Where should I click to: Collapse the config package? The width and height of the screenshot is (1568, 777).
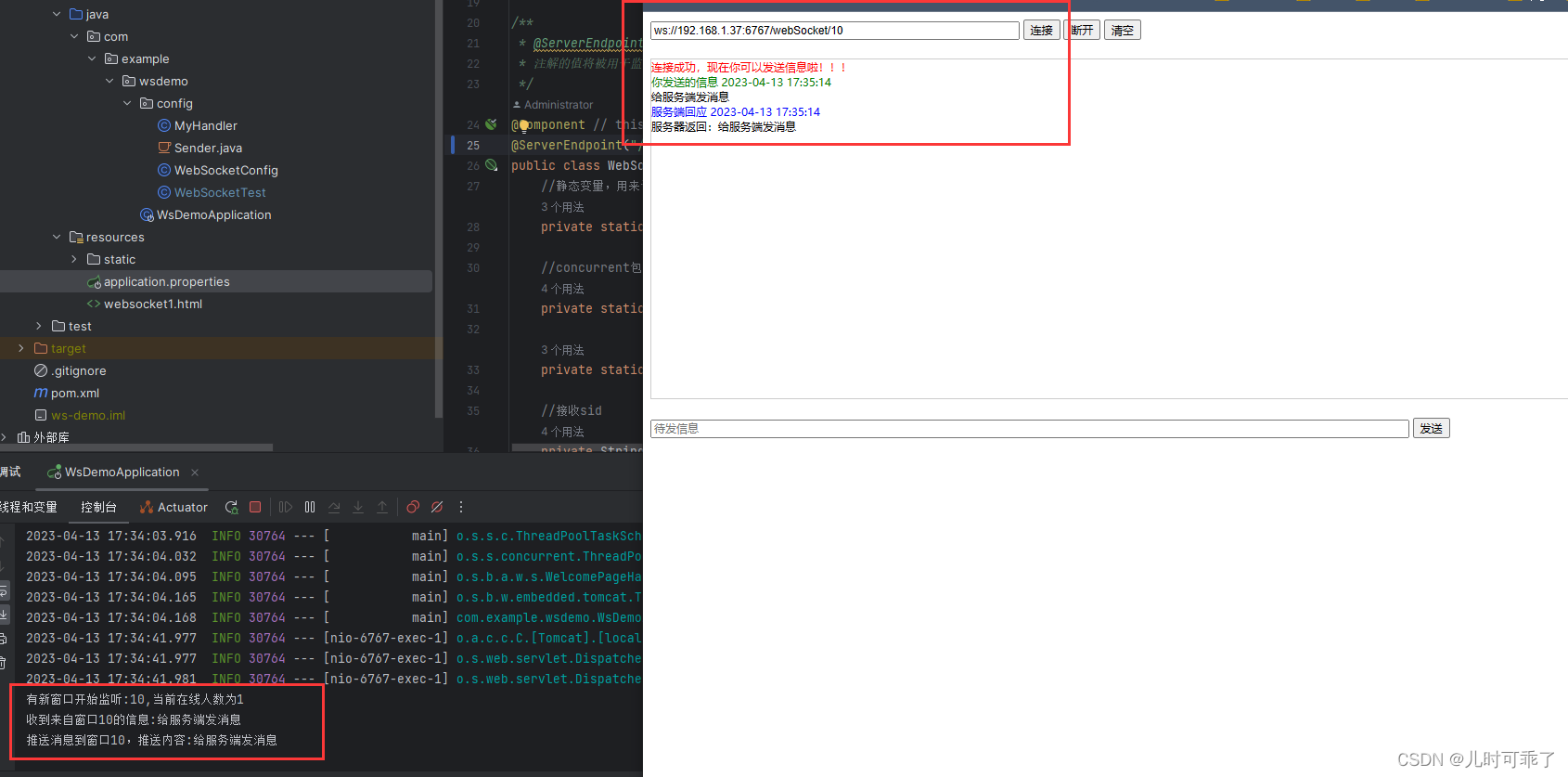click(127, 103)
